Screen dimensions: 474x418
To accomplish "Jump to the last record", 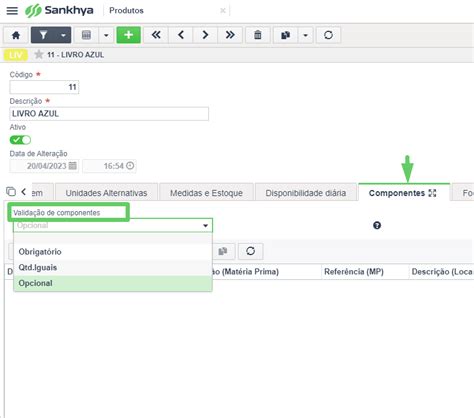I will pyautogui.click(x=230, y=35).
